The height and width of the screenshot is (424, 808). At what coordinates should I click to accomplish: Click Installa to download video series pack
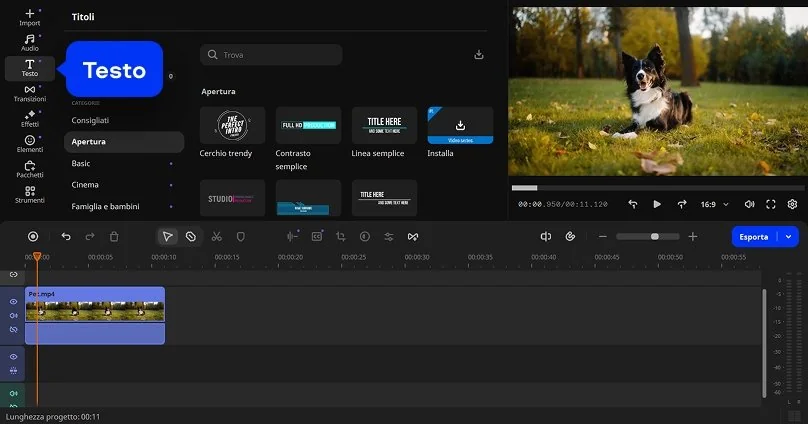pyautogui.click(x=460, y=126)
